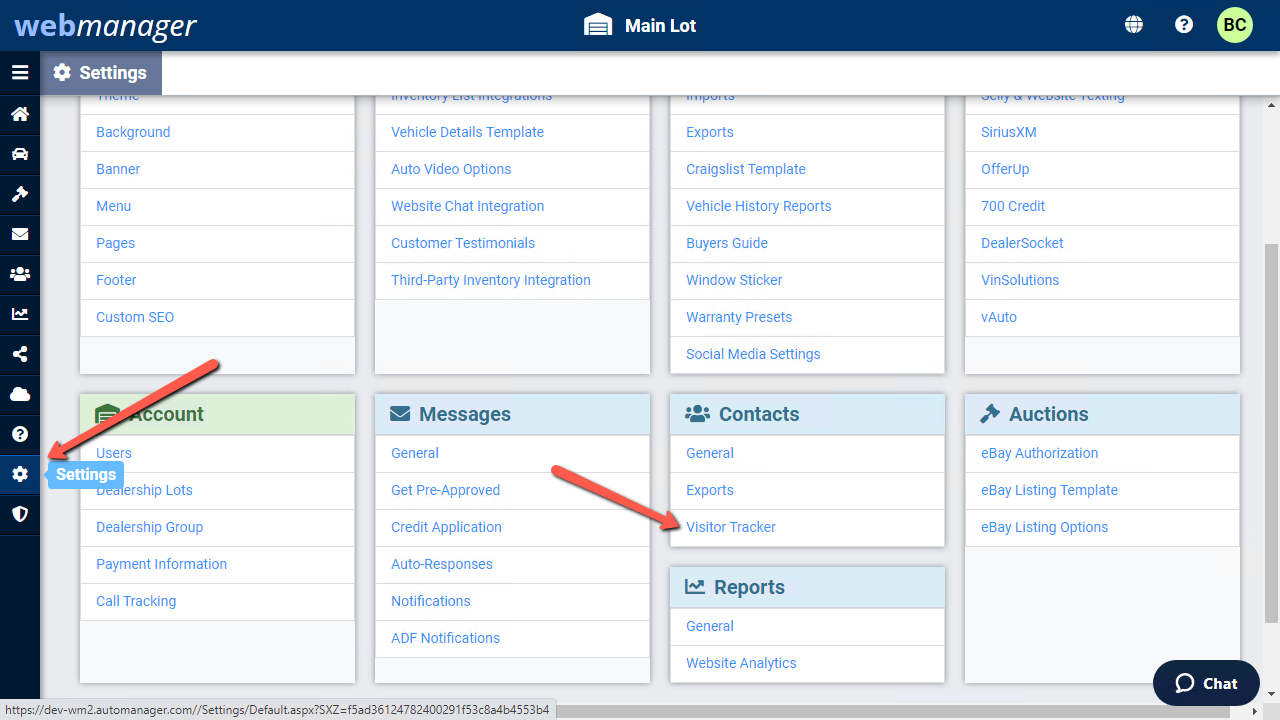1280x720 pixels.
Task: Open Warranty Presets link
Action: pos(739,317)
